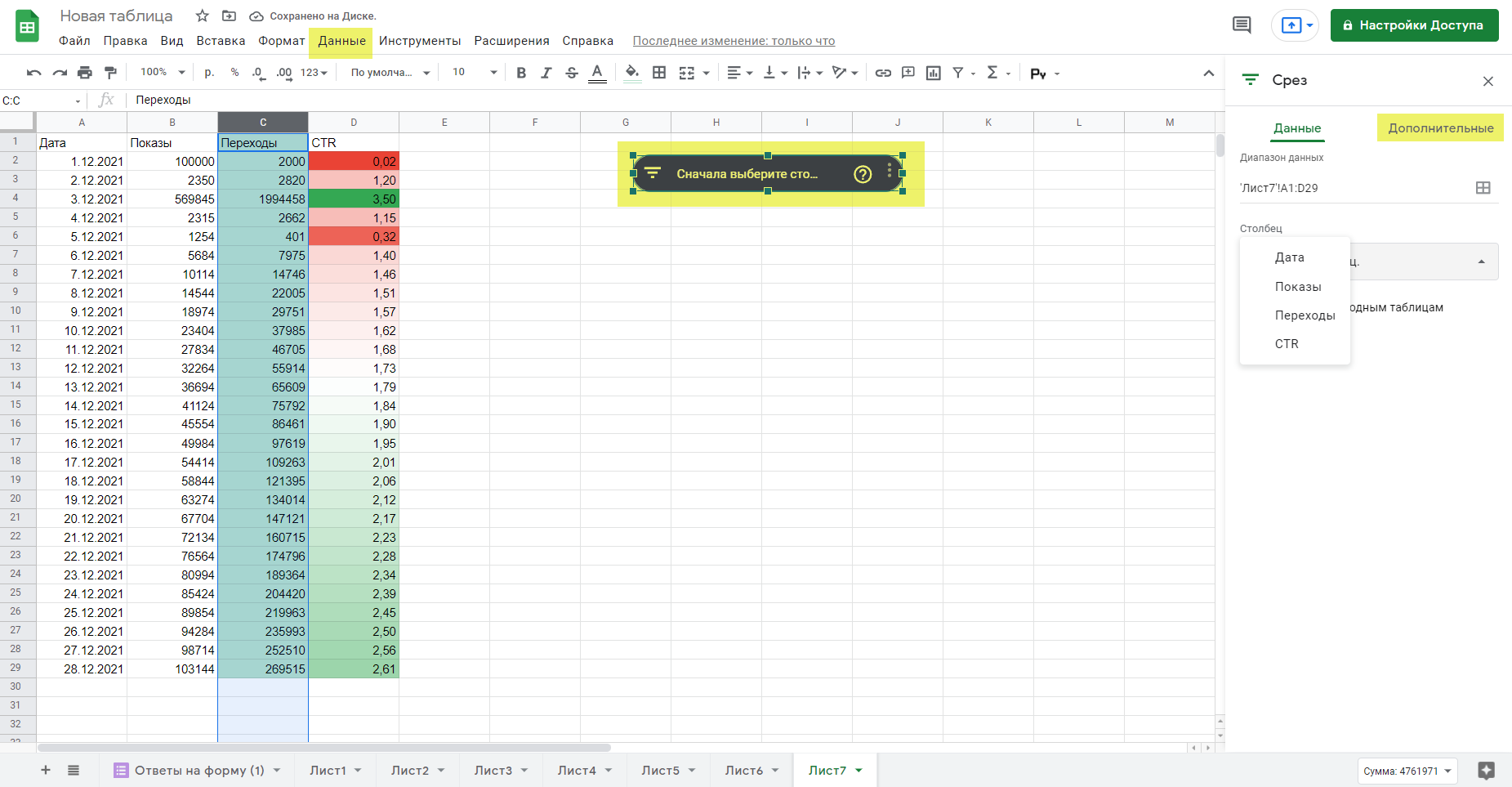Toggle bold formatting
This screenshot has height=787, width=1512.
click(x=521, y=73)
